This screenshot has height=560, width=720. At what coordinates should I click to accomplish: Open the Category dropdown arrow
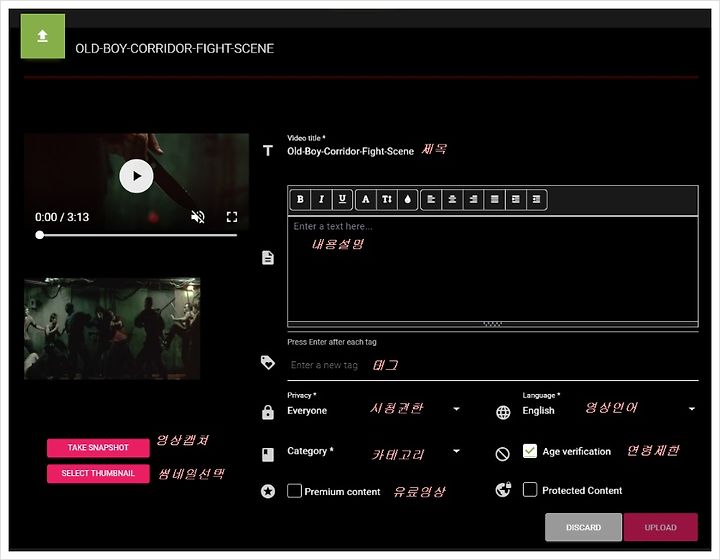point(456,451)
